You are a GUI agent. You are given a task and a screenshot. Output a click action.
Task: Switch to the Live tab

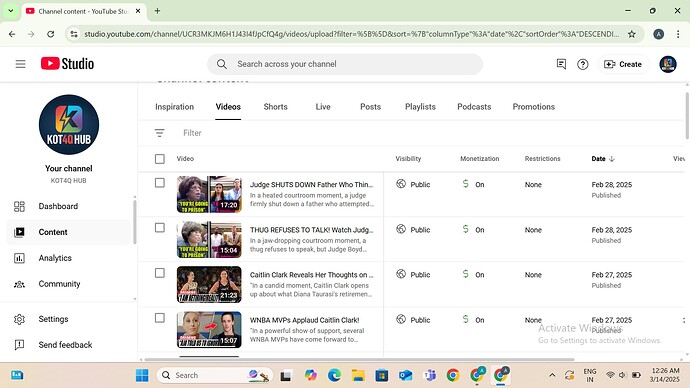323,107
